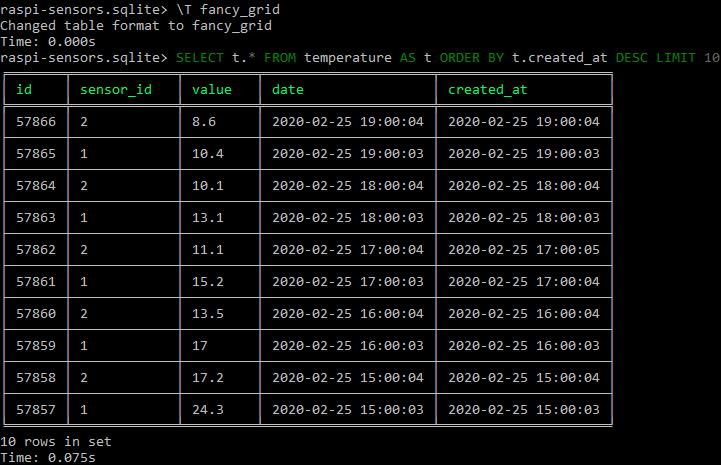Click the 'Time: 0.075s' output line
The height and width of the screenshot is (465, 721).
tap(48, 458)
